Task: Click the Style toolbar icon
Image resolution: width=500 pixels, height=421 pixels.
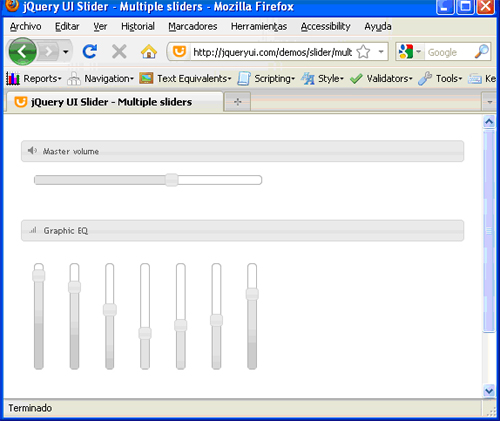Action: [x=308, y=79]
